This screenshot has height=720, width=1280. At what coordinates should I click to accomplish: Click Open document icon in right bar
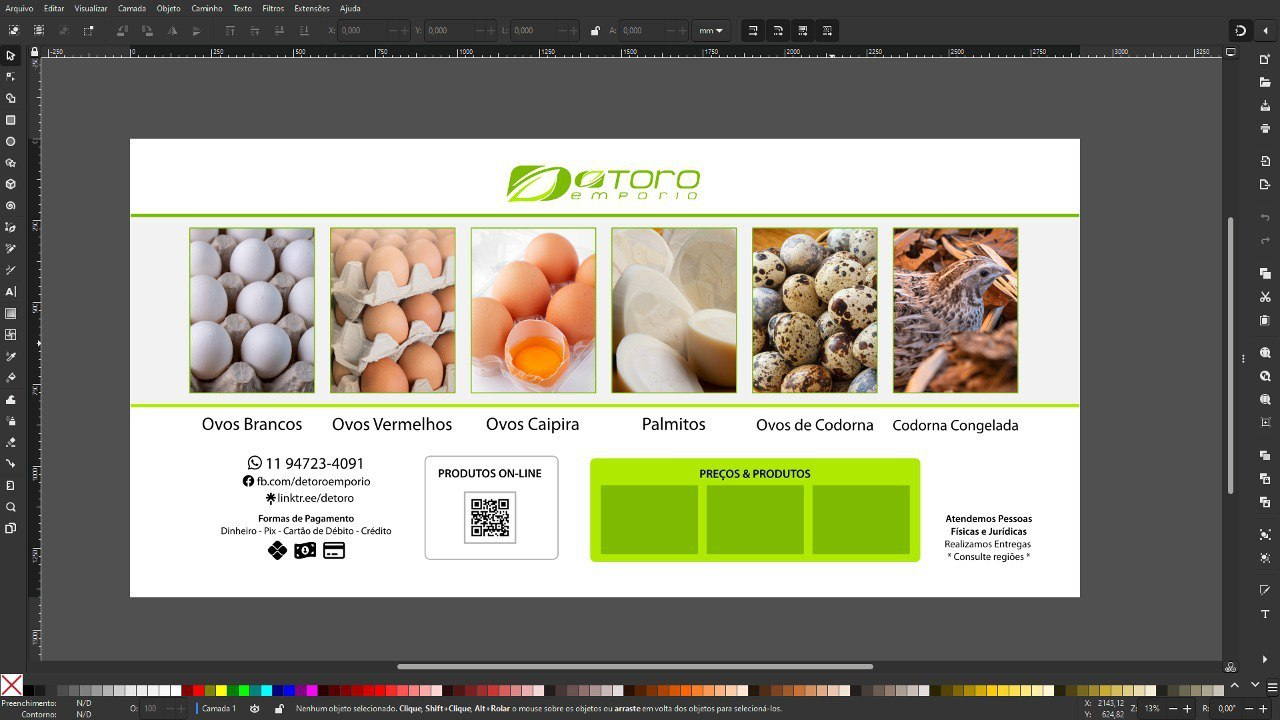(1265, 82)
